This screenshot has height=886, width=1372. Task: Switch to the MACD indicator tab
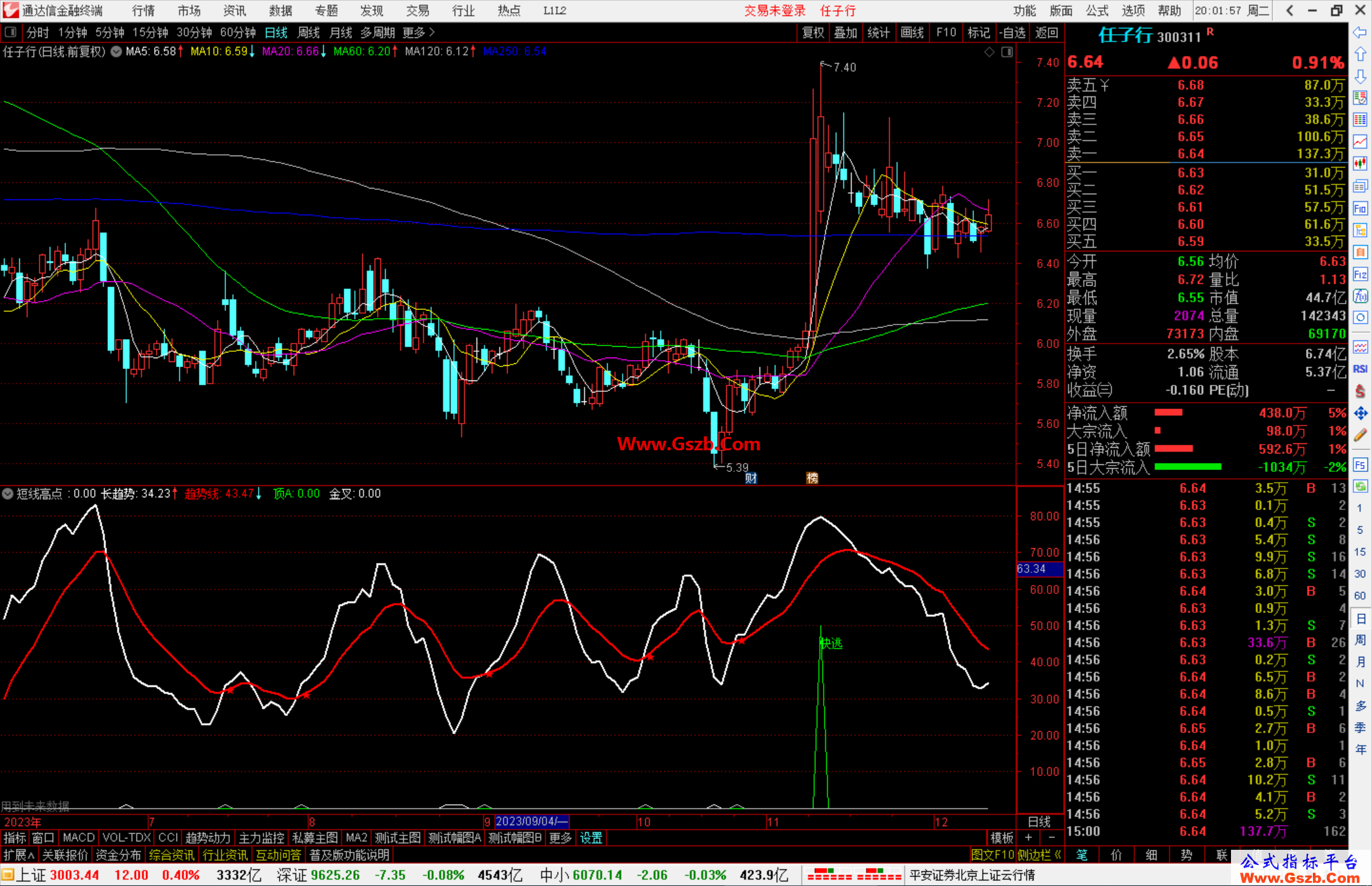pos(79,838)
